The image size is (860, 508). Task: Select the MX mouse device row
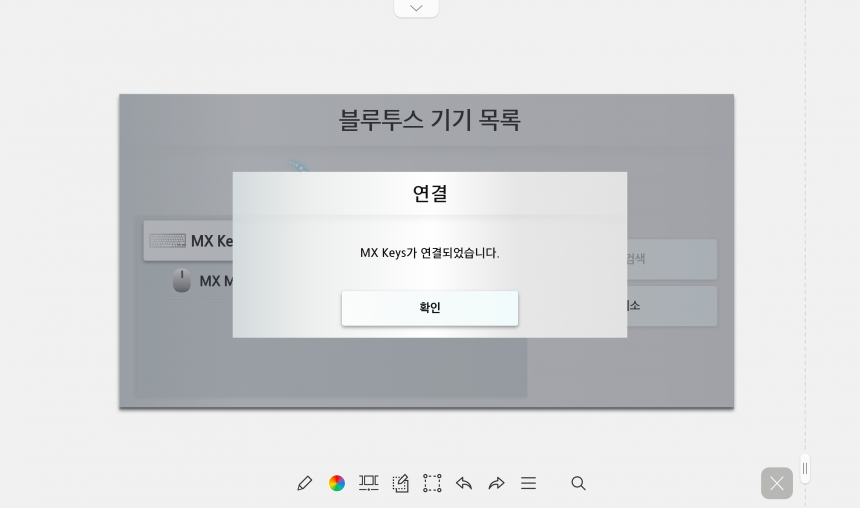(x=198, y=281)
